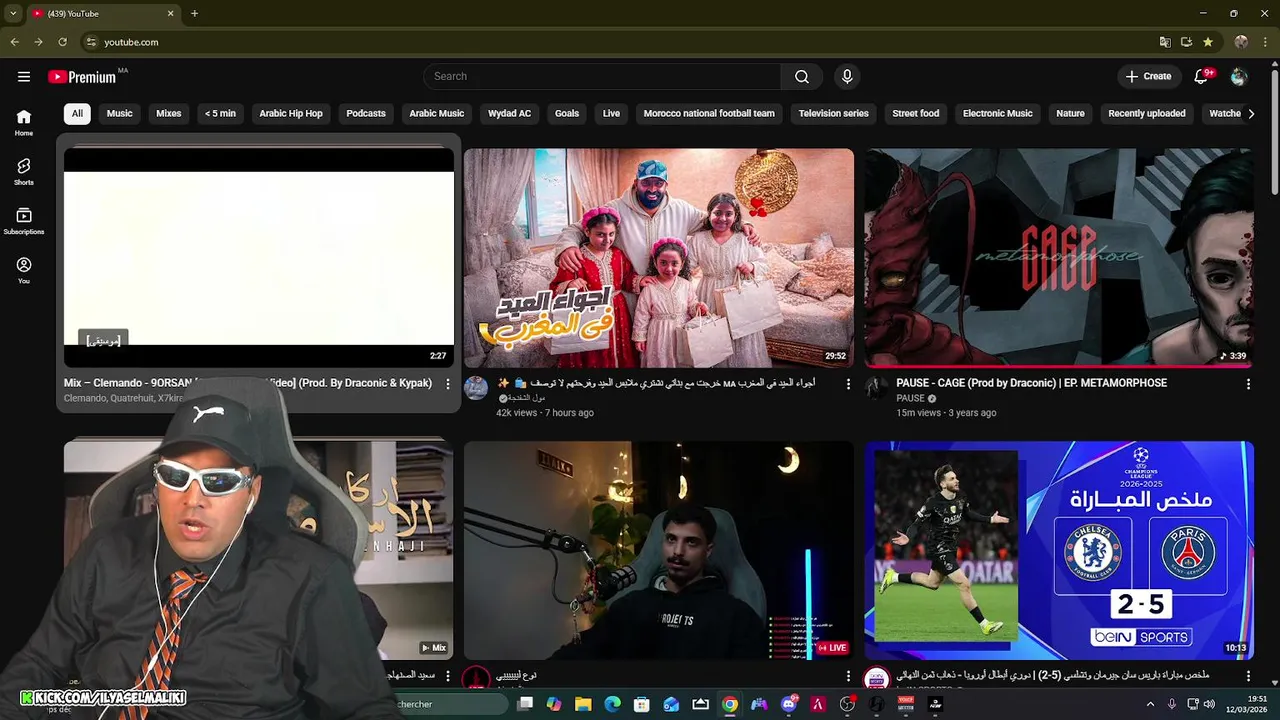Toggle the bookmark star icon
Image resolution: width=1280 pixels, height=720 pixels.
[1208, 42]
